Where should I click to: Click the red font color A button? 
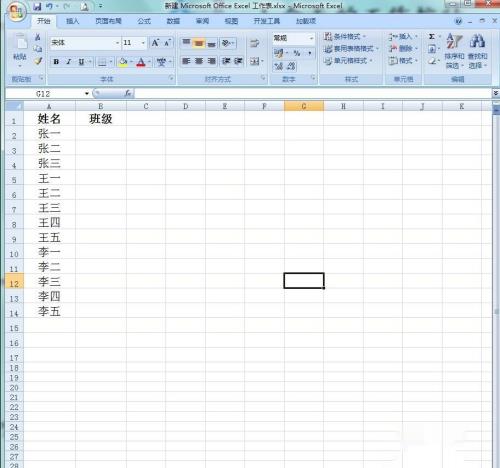point(141,62)
